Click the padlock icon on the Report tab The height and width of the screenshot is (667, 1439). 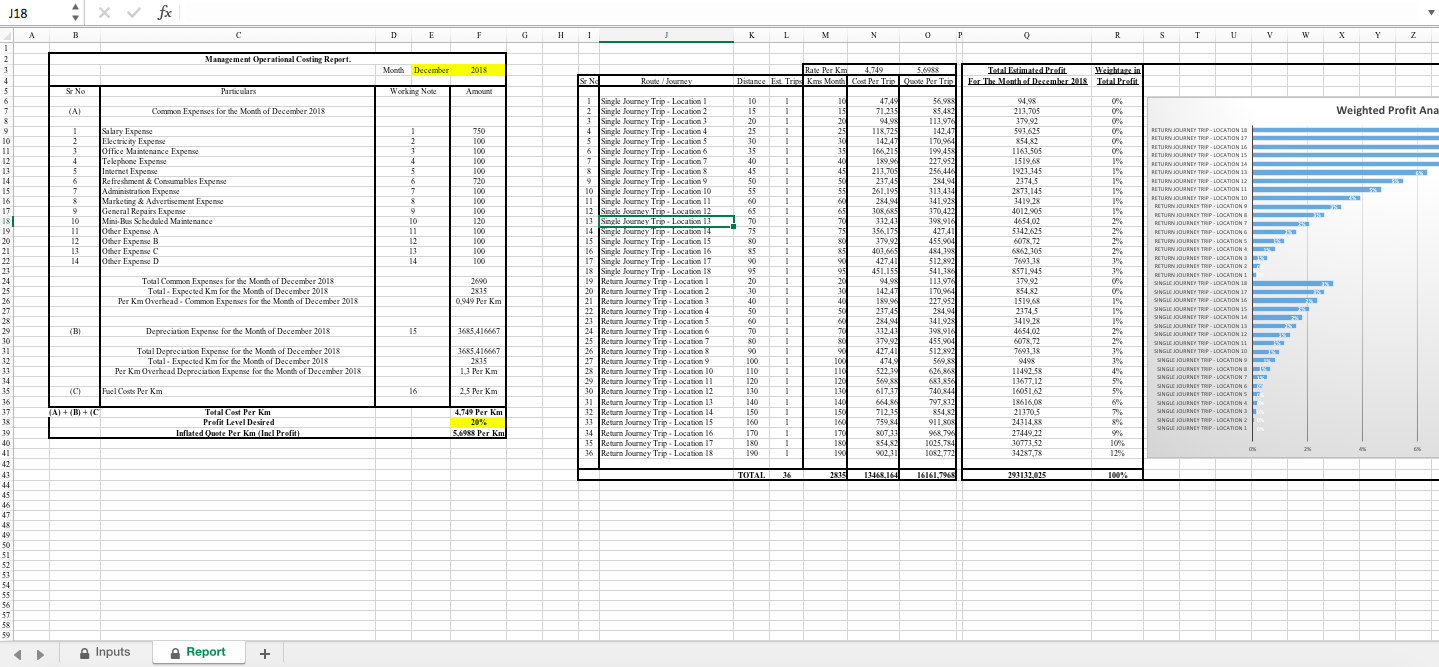[x=177, y=652]
